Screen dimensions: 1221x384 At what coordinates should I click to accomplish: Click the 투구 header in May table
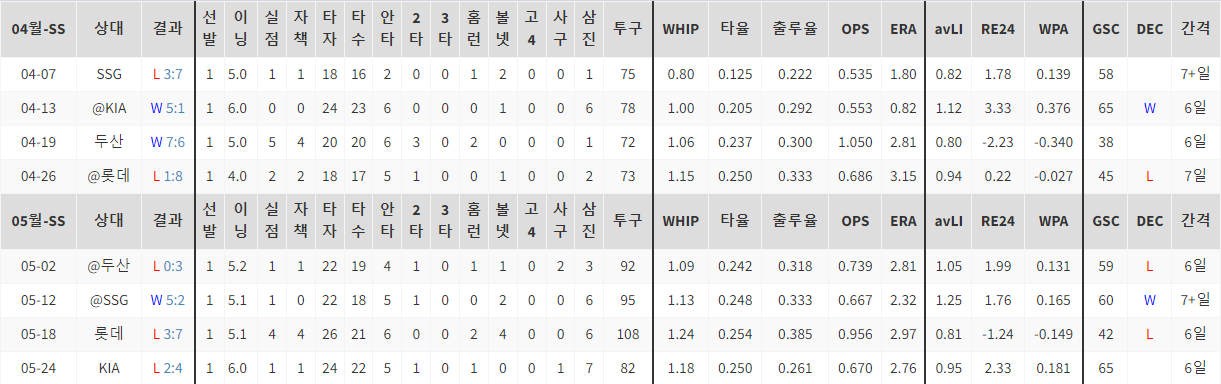(627, 219)
